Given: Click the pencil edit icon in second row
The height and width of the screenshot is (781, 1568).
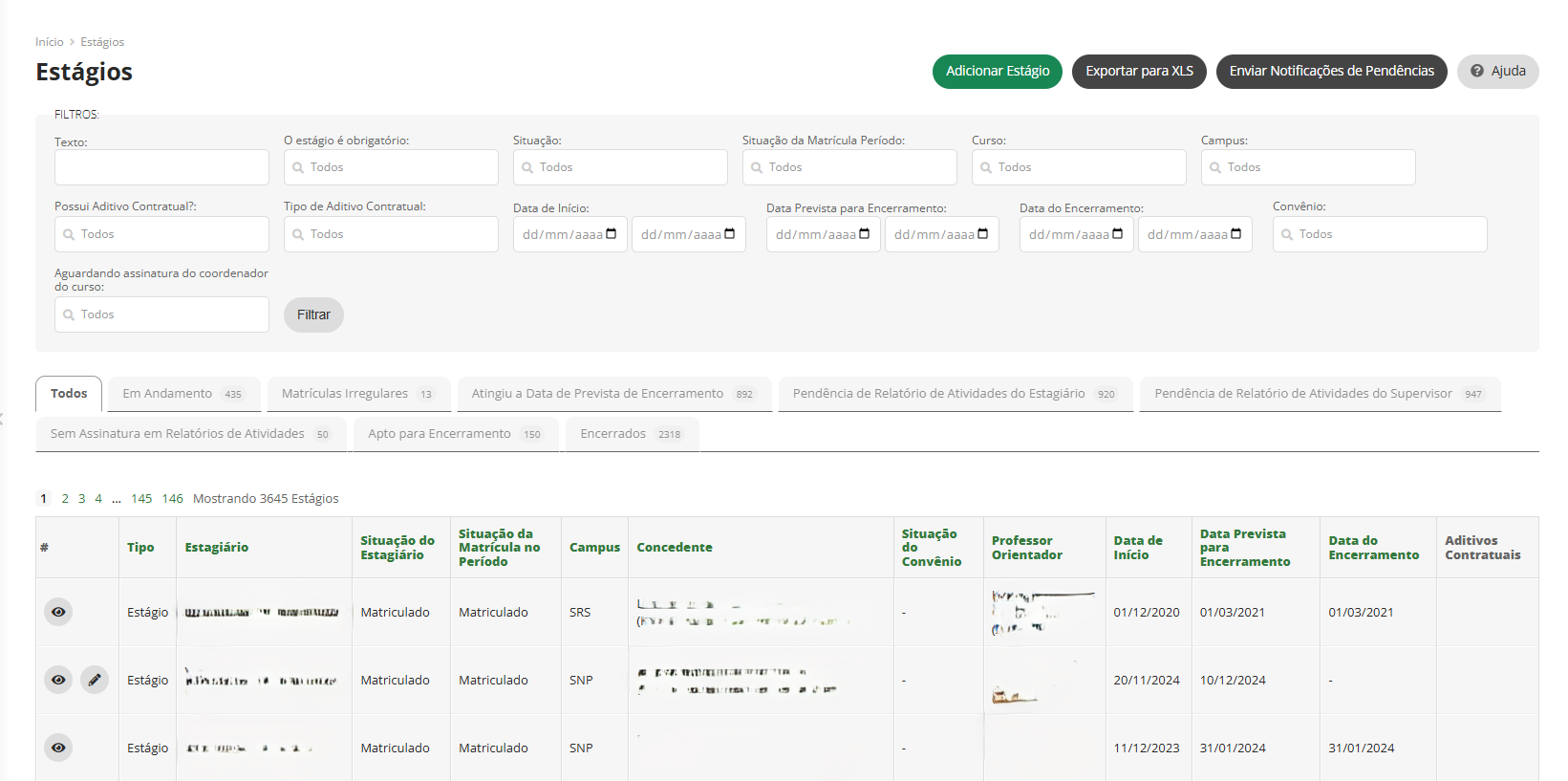Looking at the screenshot, I should pos(94,680).
